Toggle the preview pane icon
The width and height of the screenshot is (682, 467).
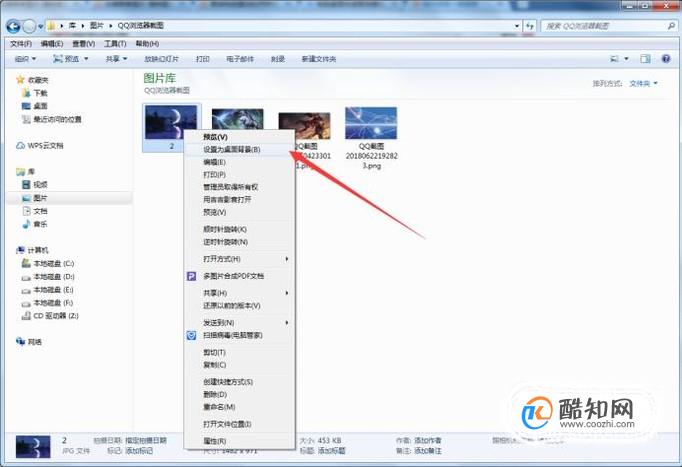tap(645, 59)
